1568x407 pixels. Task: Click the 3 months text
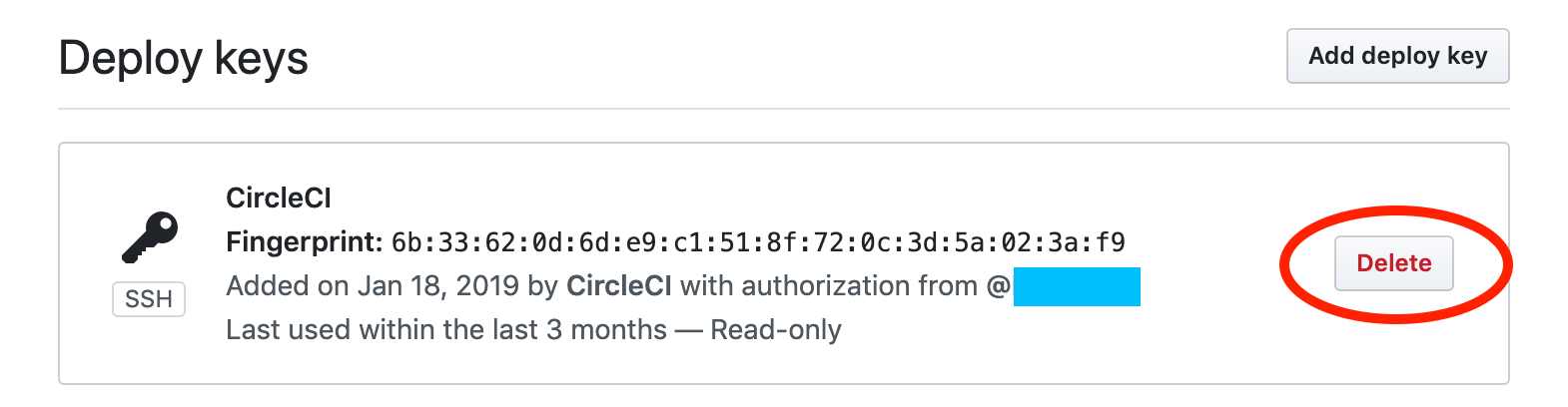[x=606, y=330]
